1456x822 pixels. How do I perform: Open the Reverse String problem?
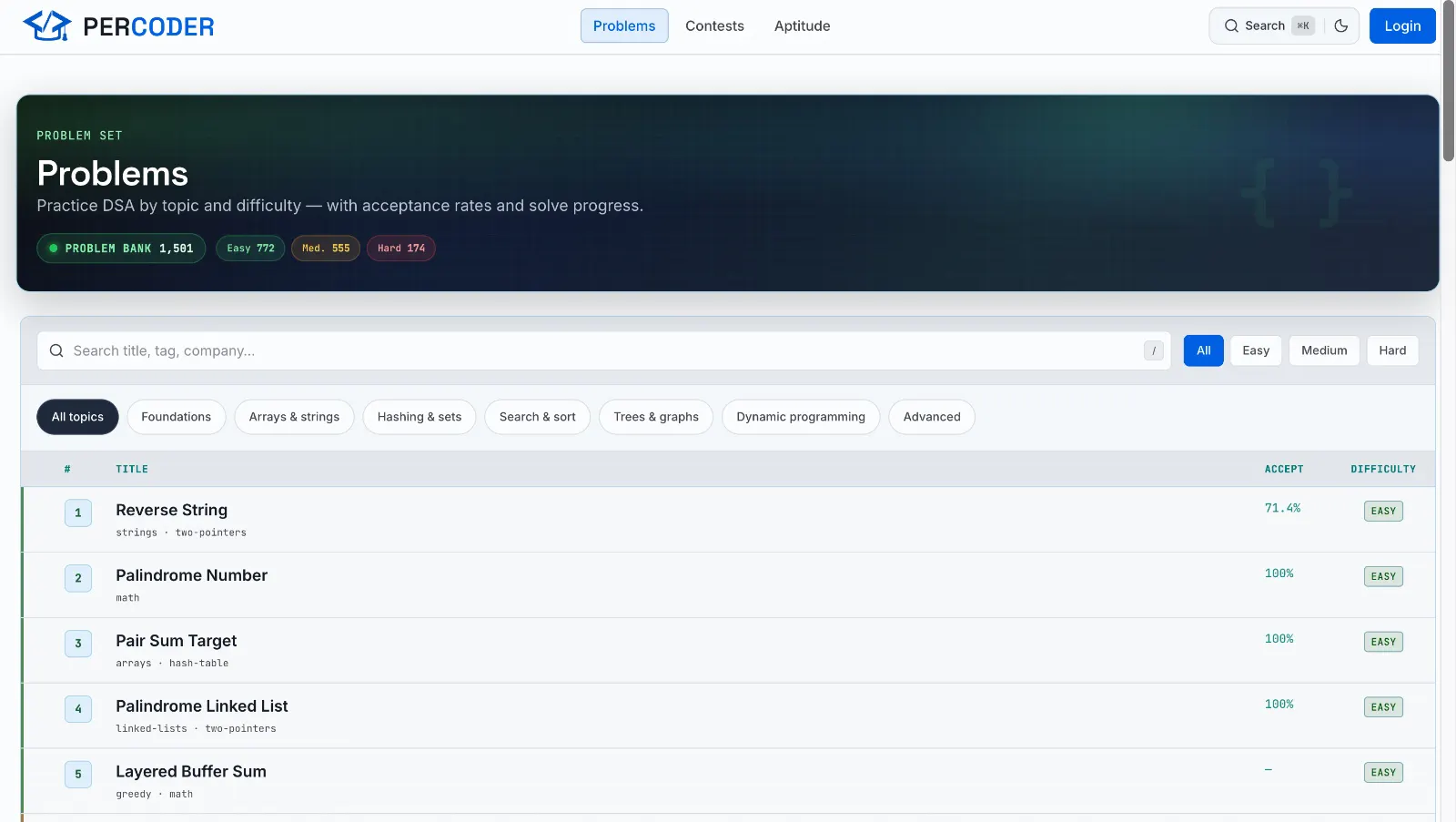[x=172, y=510]
